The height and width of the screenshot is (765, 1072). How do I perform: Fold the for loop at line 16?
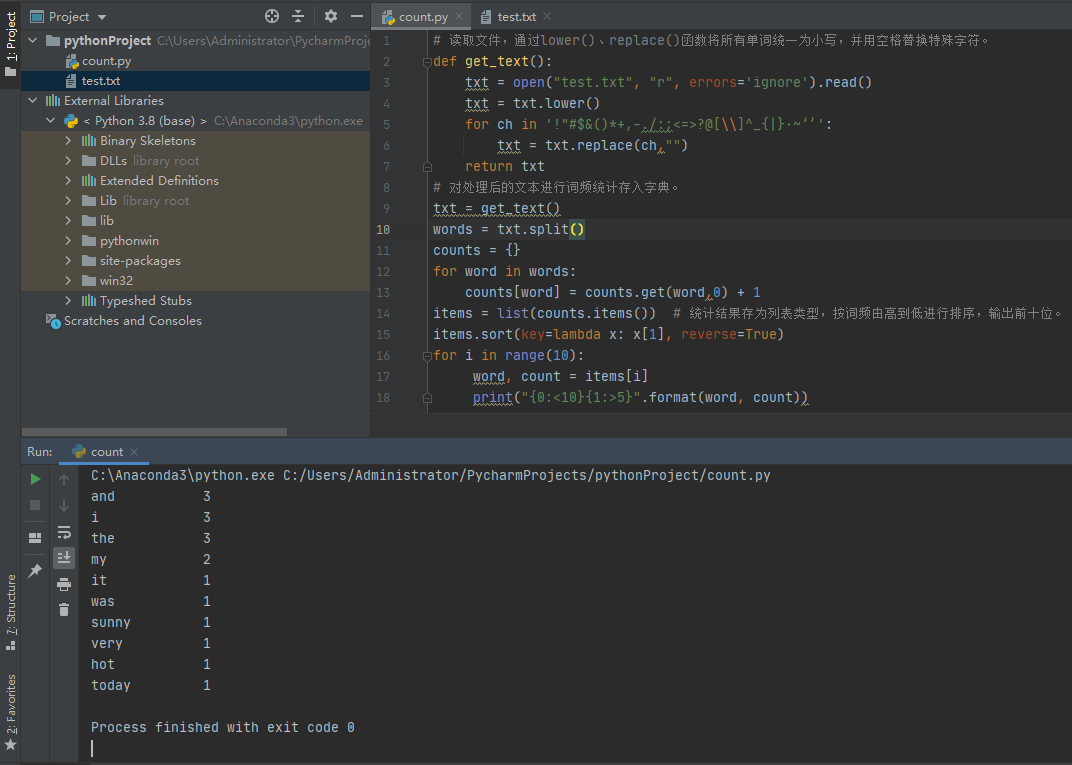pyautogui.click(x=427, y=355)
